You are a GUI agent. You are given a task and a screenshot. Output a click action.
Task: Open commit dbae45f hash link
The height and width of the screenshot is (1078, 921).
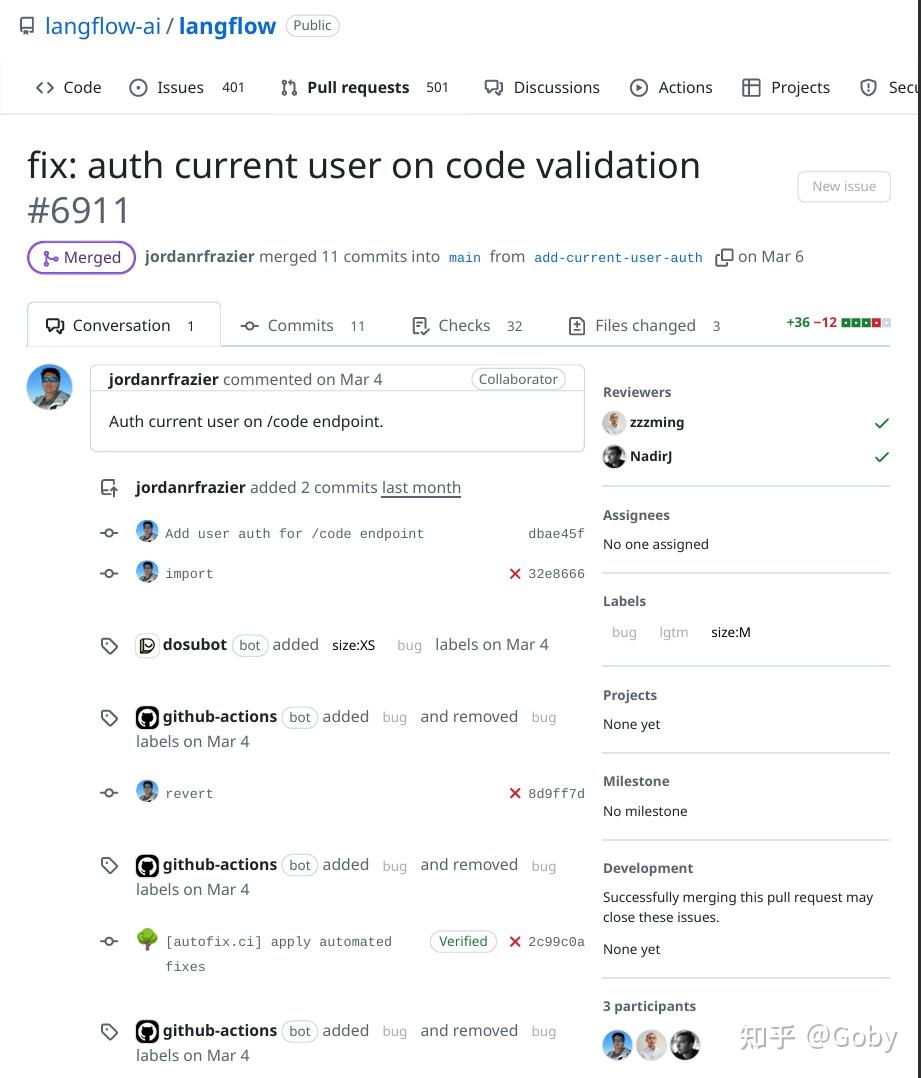556,534
